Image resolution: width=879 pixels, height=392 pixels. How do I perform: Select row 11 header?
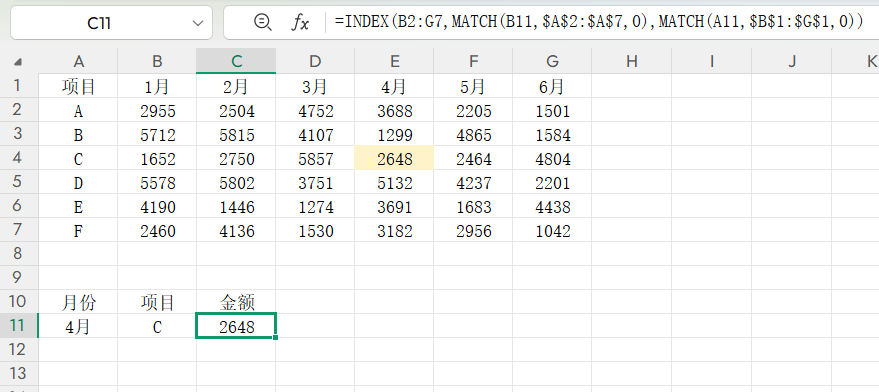(19, 326)
